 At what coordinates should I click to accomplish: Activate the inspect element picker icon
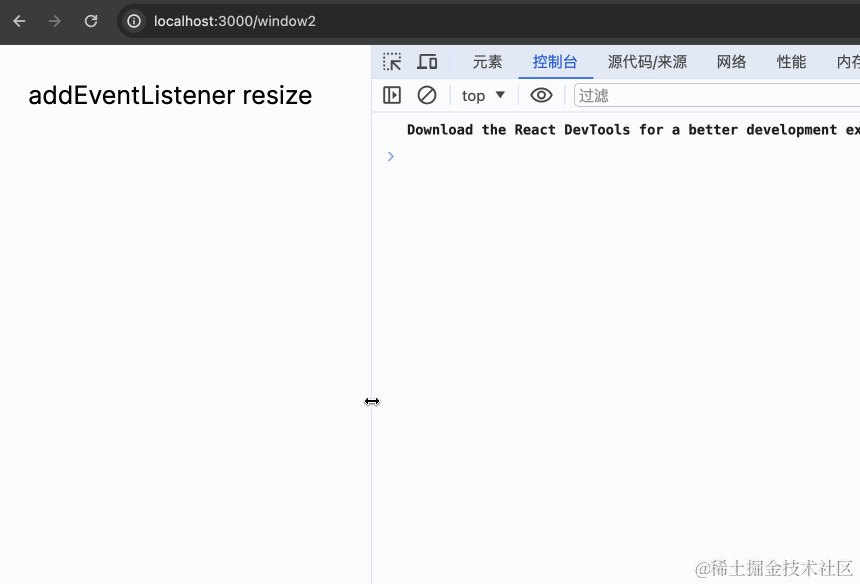coord(392,61)
